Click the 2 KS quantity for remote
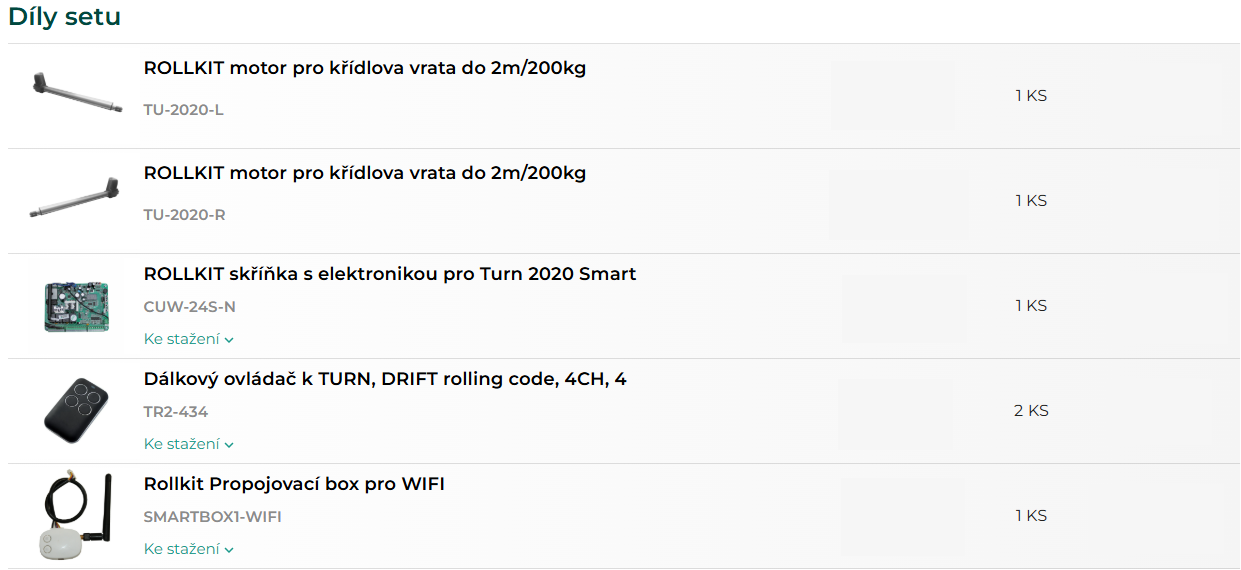Screen dimensions: 1241x570 coord(1031,411)
